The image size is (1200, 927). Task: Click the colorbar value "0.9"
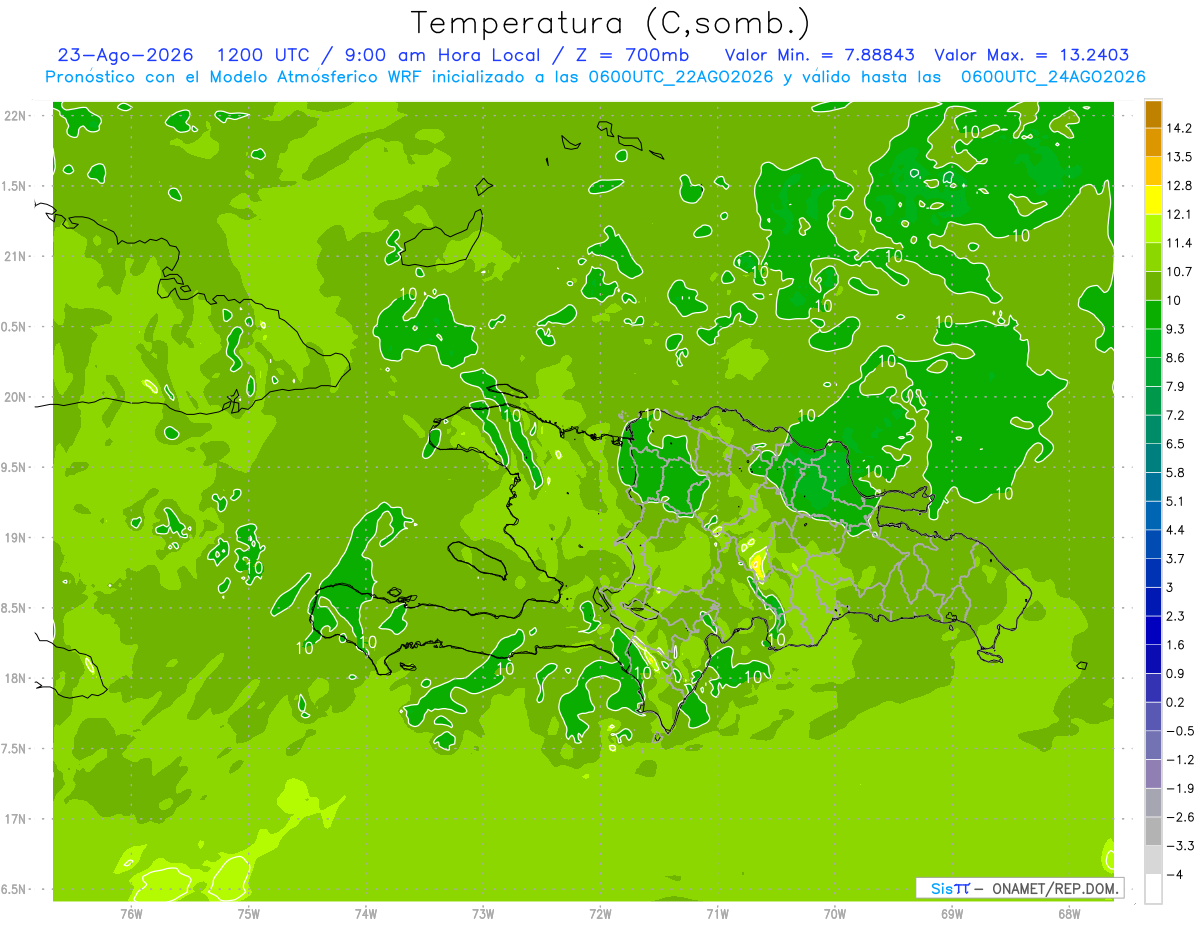coord(1176,673)
